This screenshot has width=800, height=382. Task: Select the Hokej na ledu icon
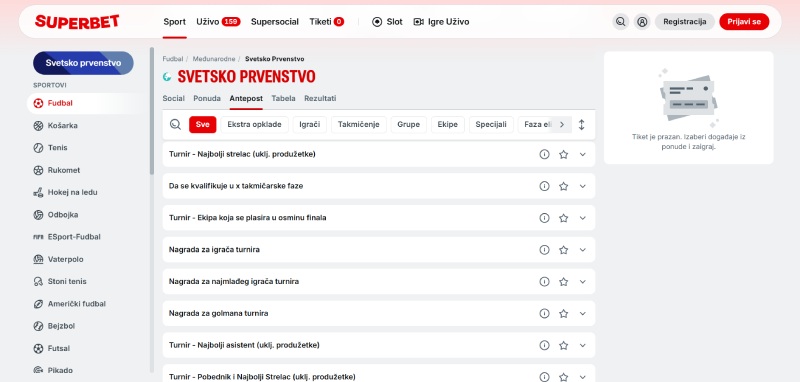click(x=38, y=192)
